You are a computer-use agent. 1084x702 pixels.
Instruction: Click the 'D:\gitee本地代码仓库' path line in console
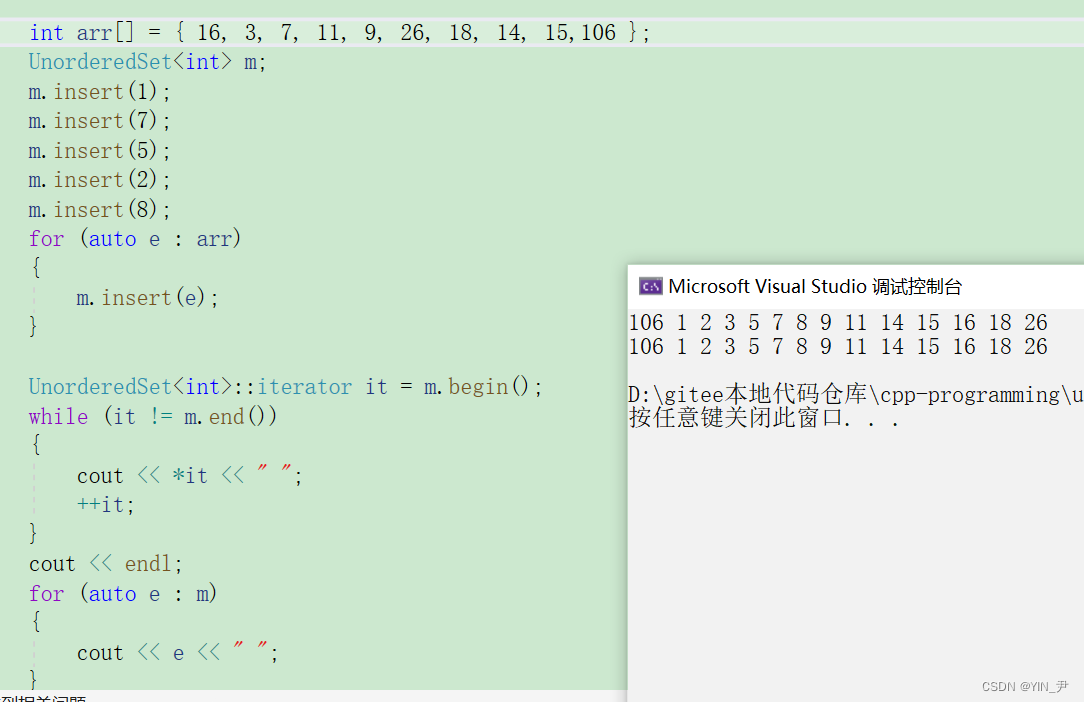(856, 394)
